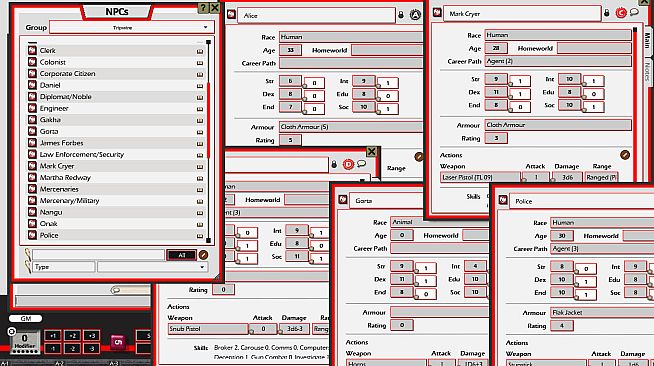Screen dimensions: 654x366
Task: Click Career Path field on Mark Cryer sheet
Action: [x=558, y=61]
